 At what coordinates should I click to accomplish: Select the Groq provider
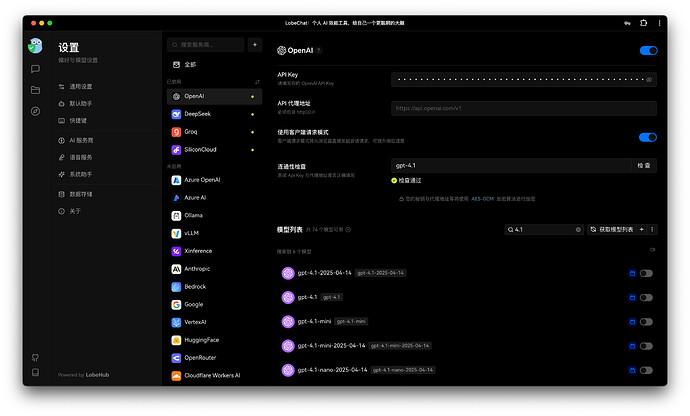click(214, 132)
